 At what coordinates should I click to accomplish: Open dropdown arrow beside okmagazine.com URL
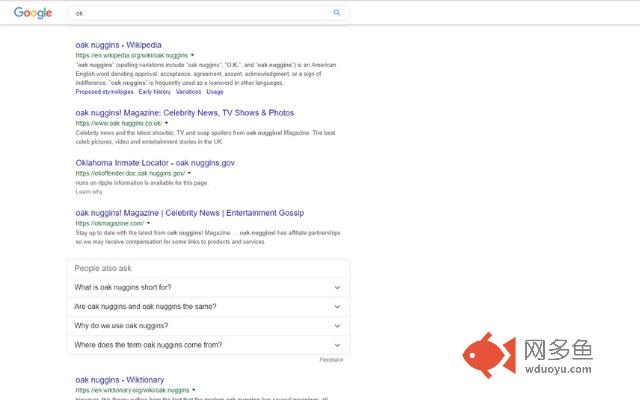tap(148, 223)
